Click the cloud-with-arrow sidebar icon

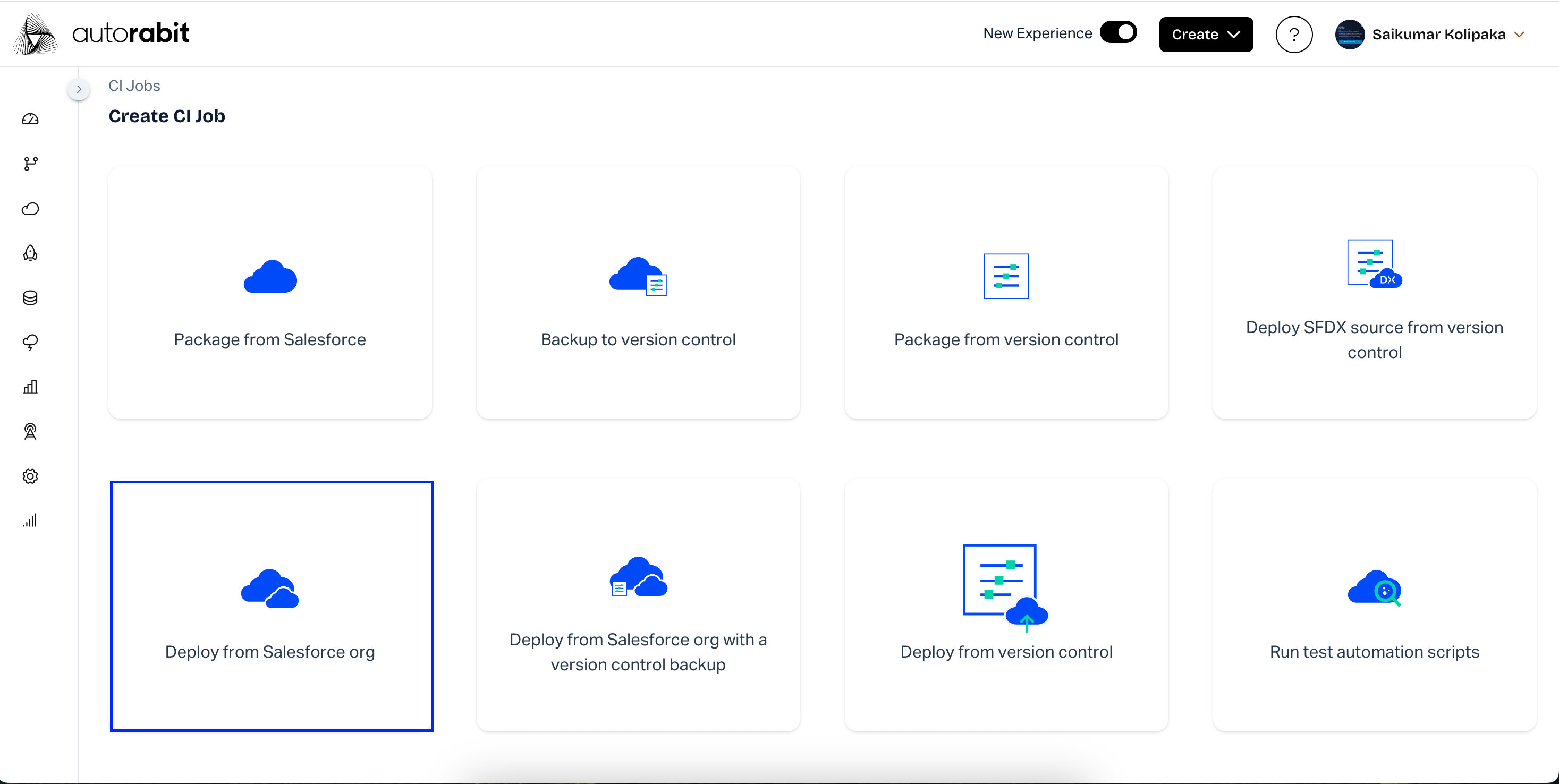[30, 343]
